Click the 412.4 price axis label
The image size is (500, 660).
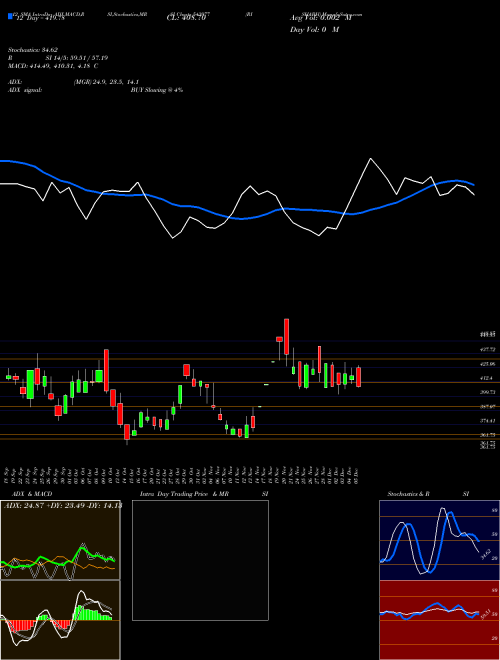(x=488, y=378)
